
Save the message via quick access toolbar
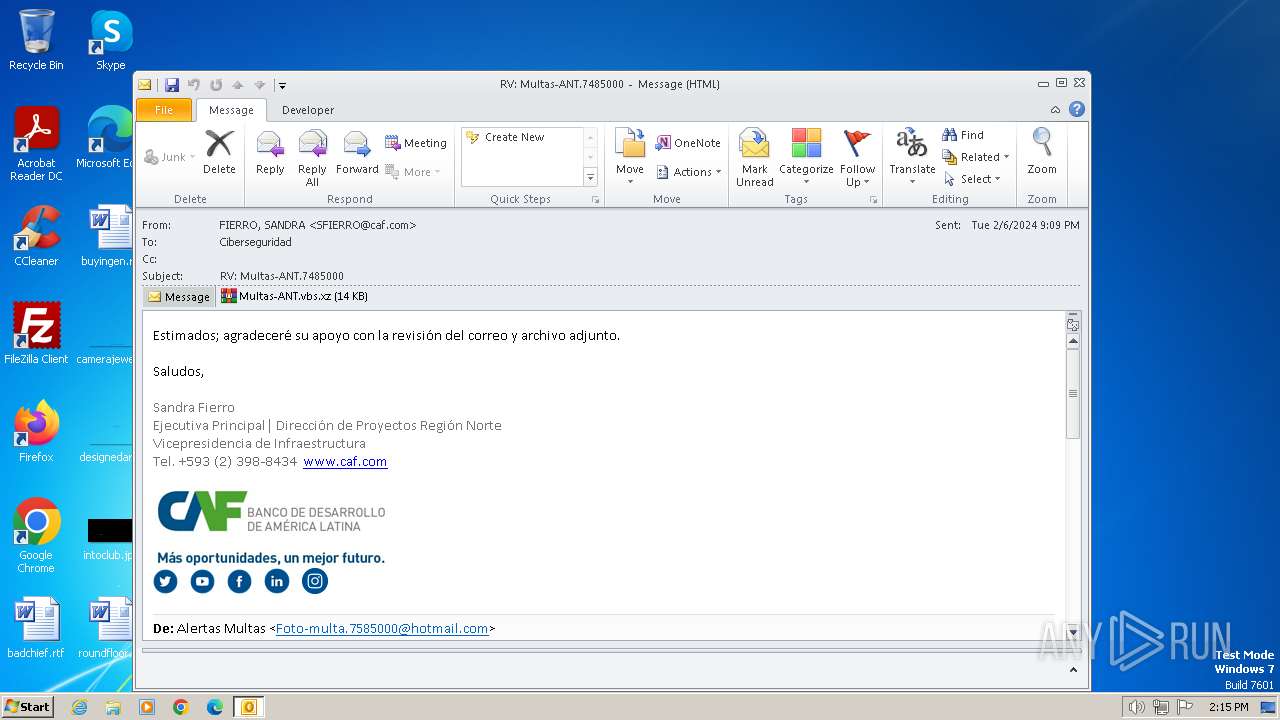(x=172, y=85)
